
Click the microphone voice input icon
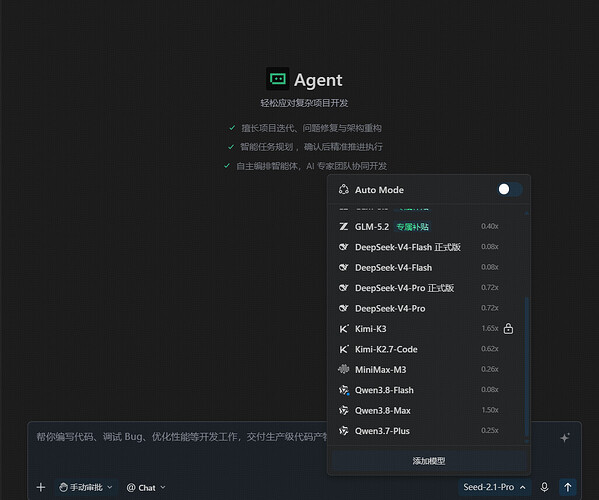click(x=544, y=487)
